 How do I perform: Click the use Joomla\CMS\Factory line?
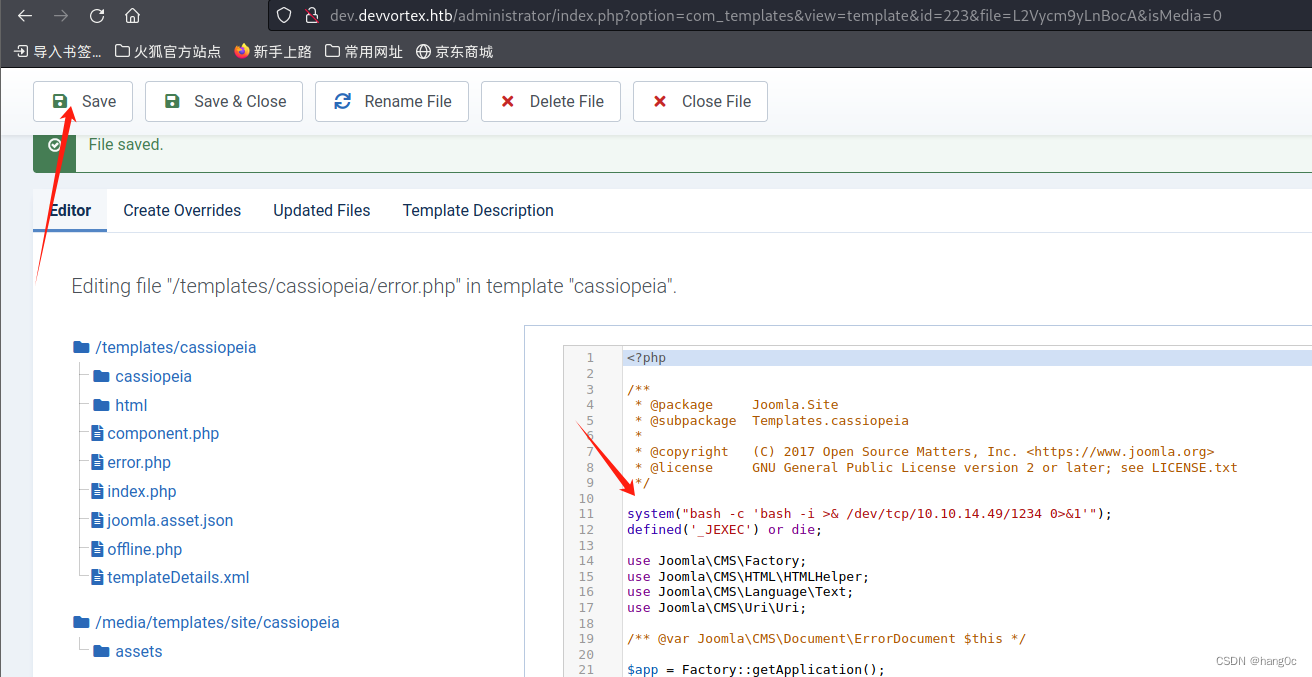coord(717,561)
